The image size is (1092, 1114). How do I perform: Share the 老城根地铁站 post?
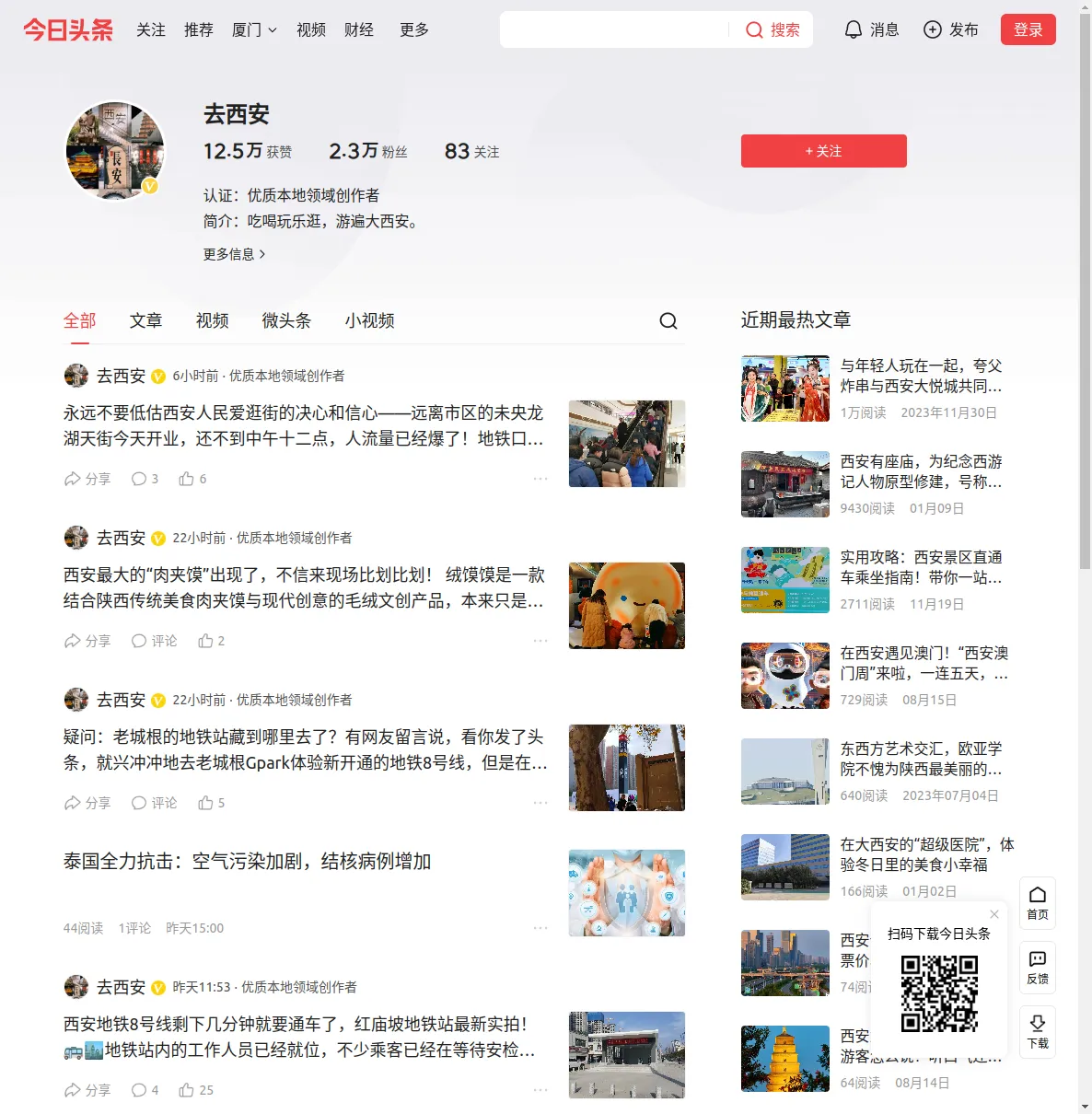pyautogui.click(x=87, y=803)
